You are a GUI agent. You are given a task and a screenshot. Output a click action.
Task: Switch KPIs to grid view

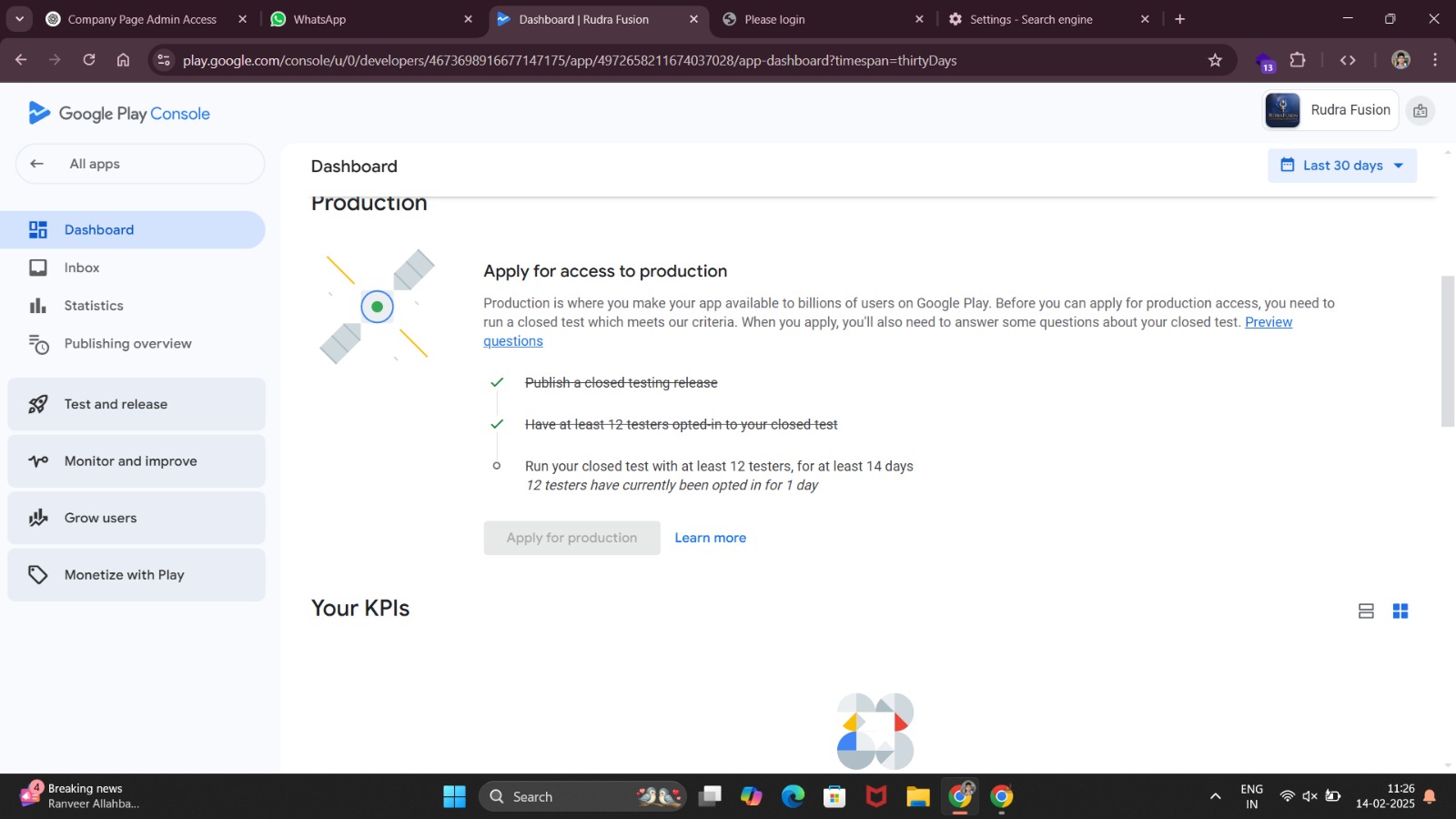tap(1400, 612)
